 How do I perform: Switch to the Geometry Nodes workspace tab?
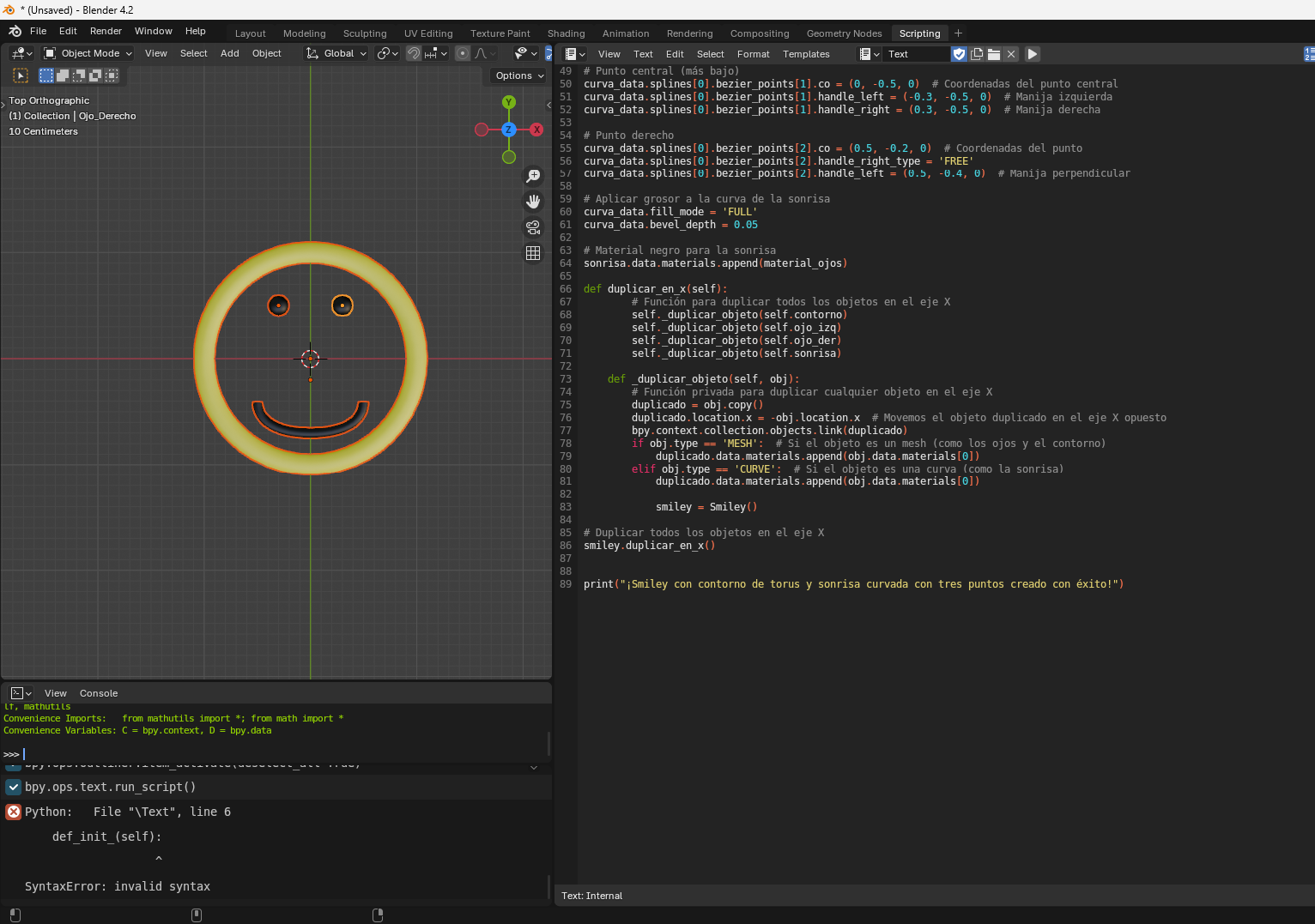pos(844,33)
